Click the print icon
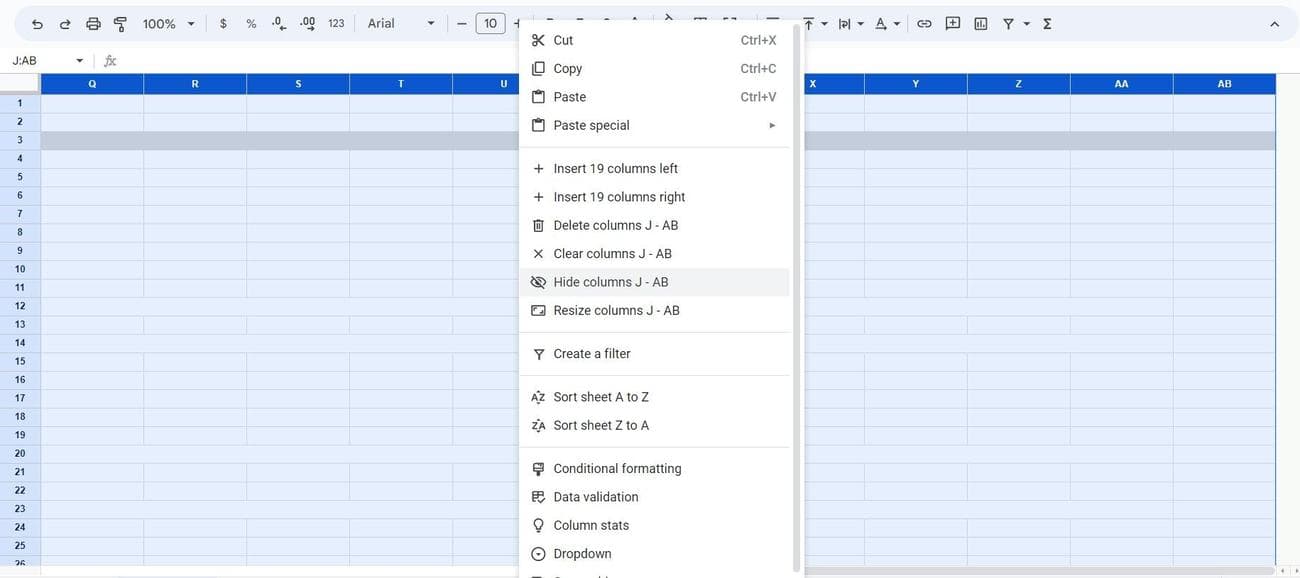The image size is (1300, 578). 93,24
